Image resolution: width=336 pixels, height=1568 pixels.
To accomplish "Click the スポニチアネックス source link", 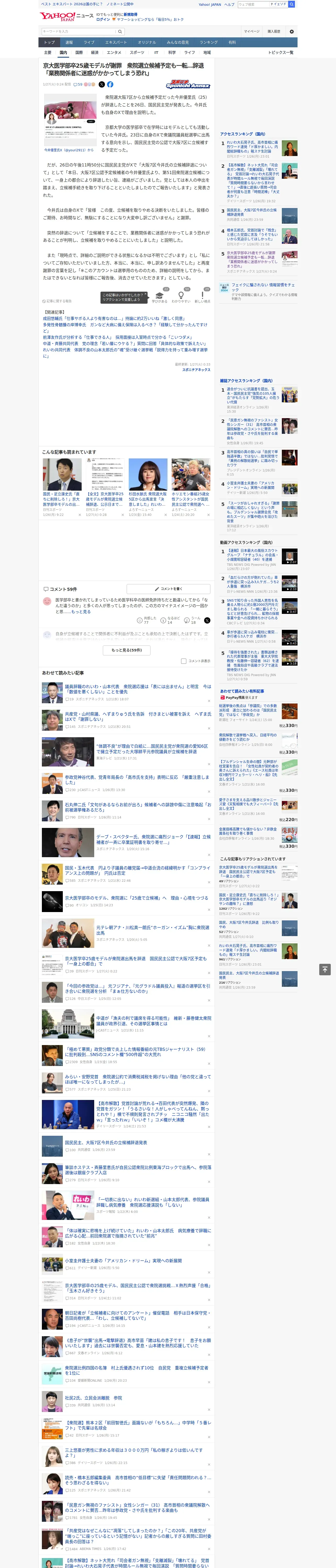I will 196,370.
